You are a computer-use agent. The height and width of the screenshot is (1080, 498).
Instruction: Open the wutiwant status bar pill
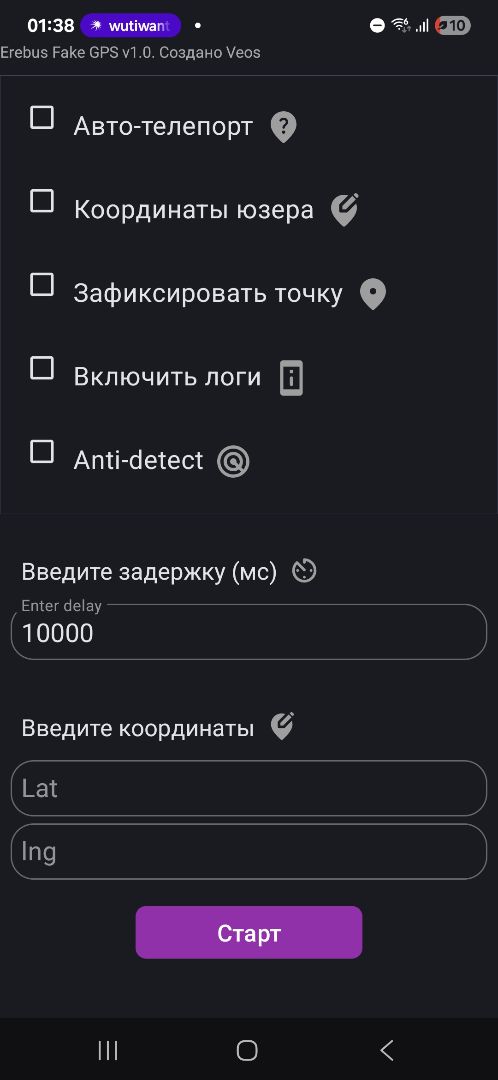point(131,26)
